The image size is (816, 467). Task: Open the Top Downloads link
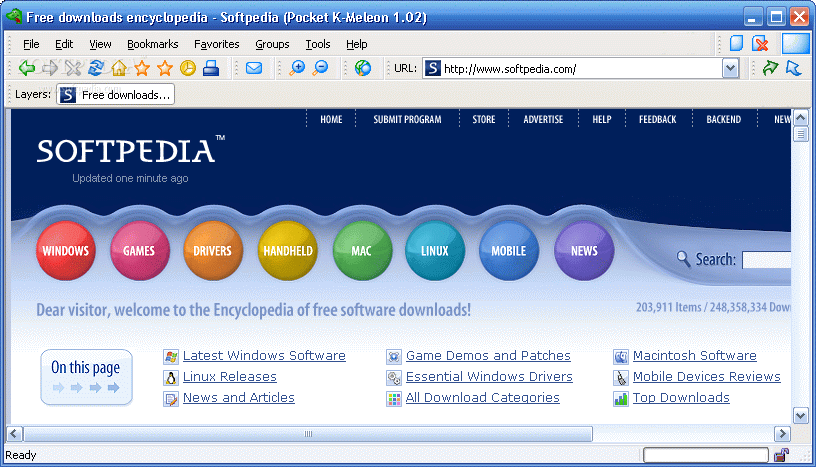pyautogui.click(x=681, y=398)
